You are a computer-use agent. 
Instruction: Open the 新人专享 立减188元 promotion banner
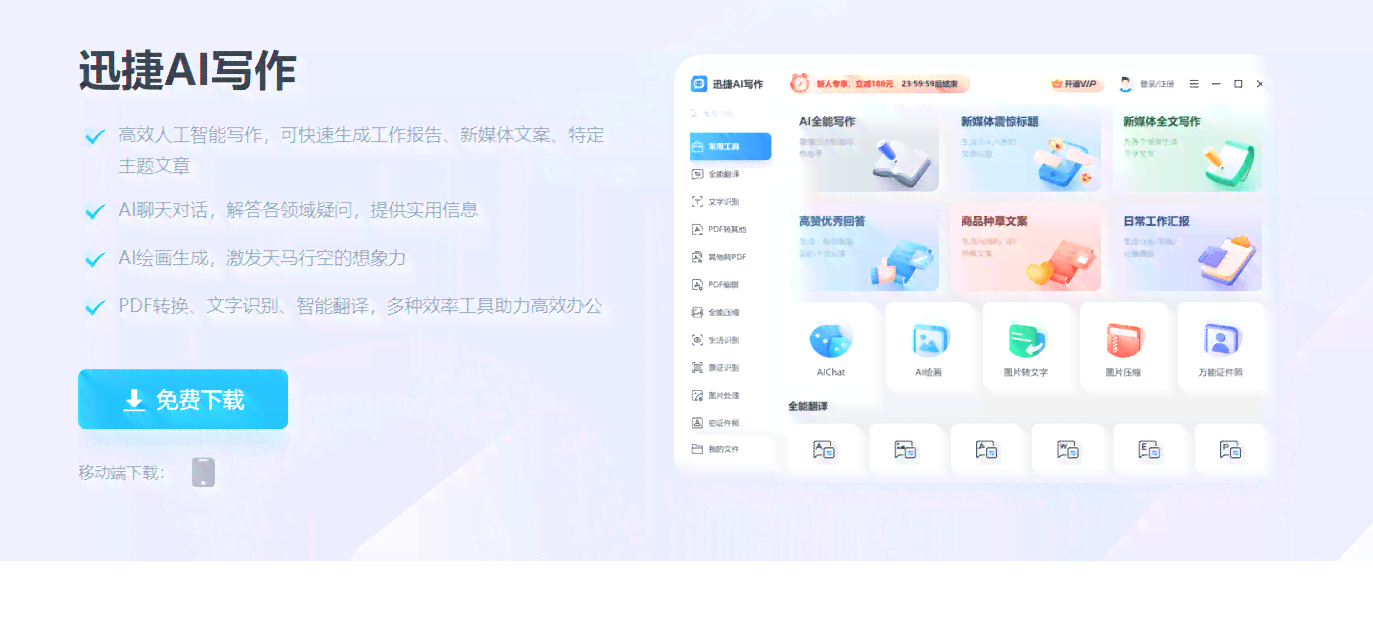[x=878, y=84]
